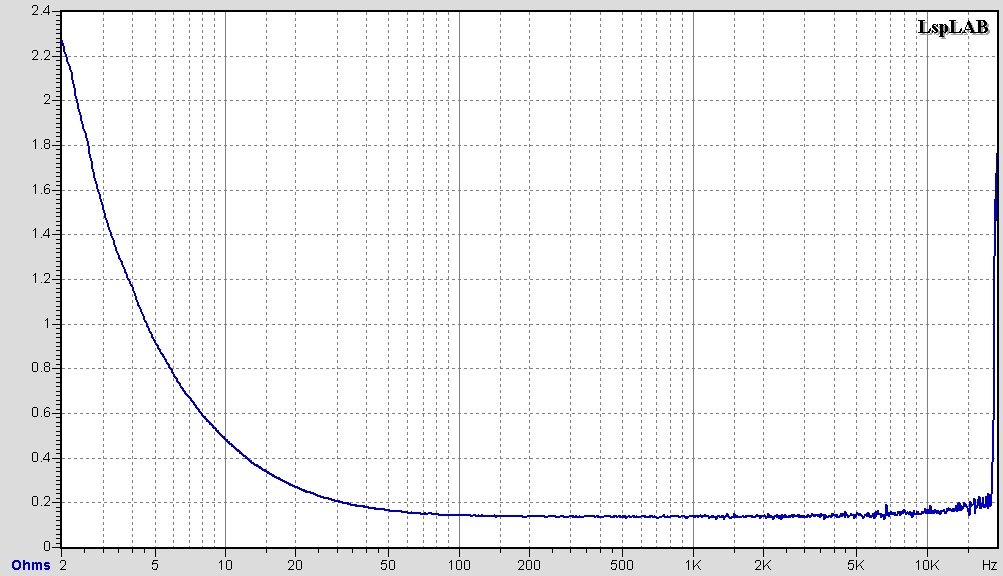
Task: Select the "100" frequency axis tick label
Action: [x=459, y=565]
